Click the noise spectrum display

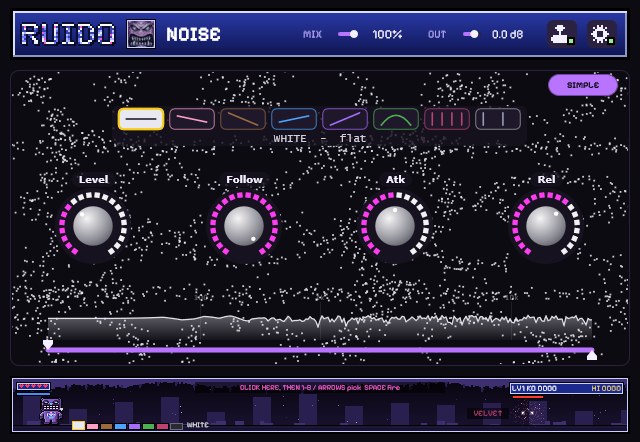click(x=320, y=328)
